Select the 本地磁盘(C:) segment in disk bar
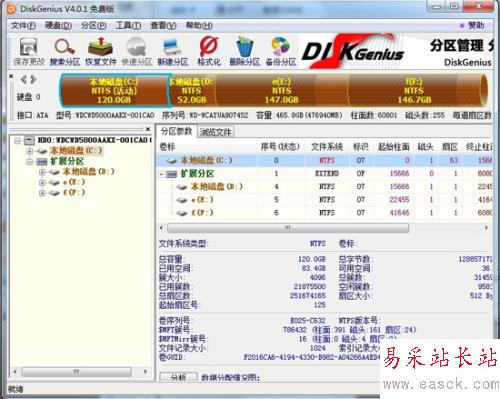 114,91
